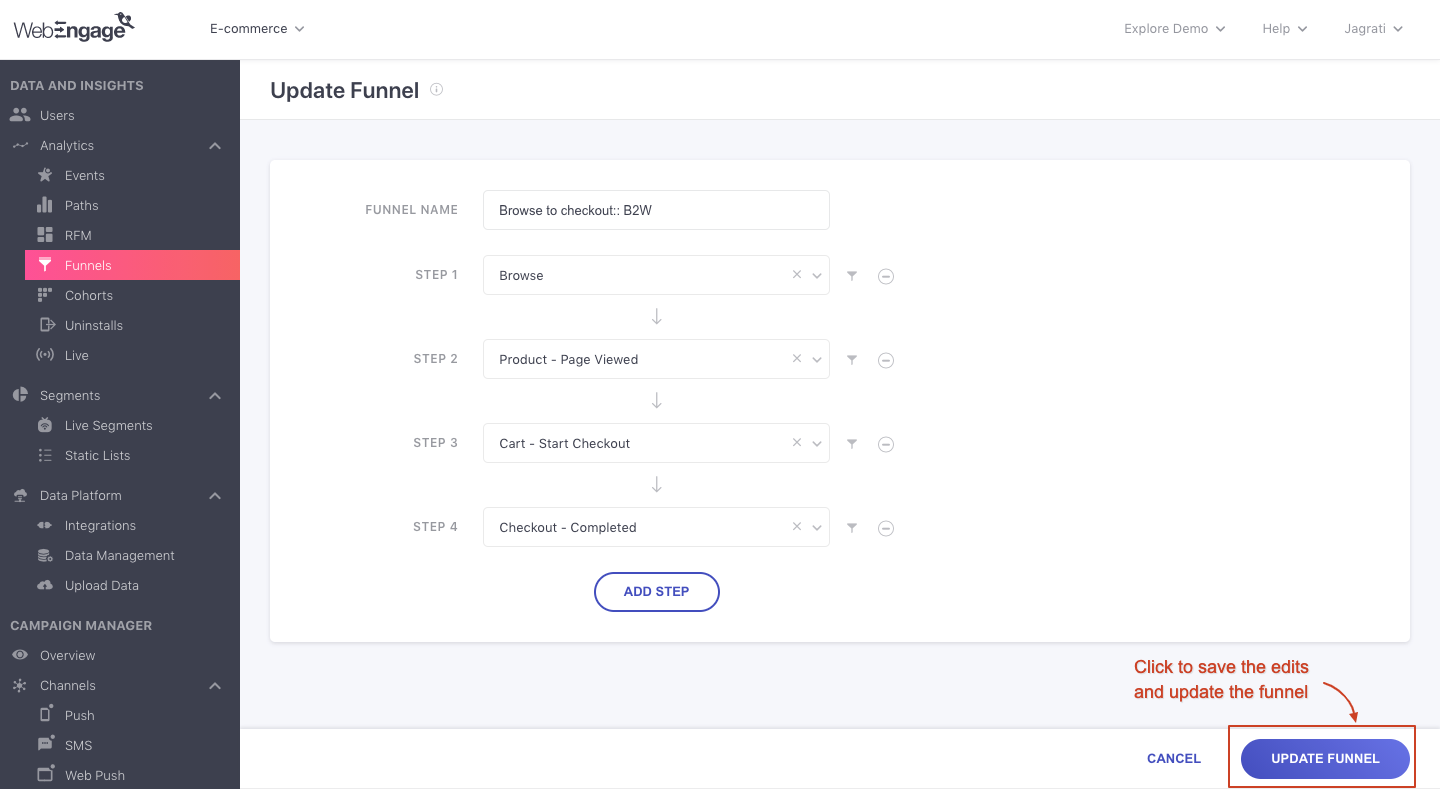Open the E-commerce project dropdown

[257, 29]
